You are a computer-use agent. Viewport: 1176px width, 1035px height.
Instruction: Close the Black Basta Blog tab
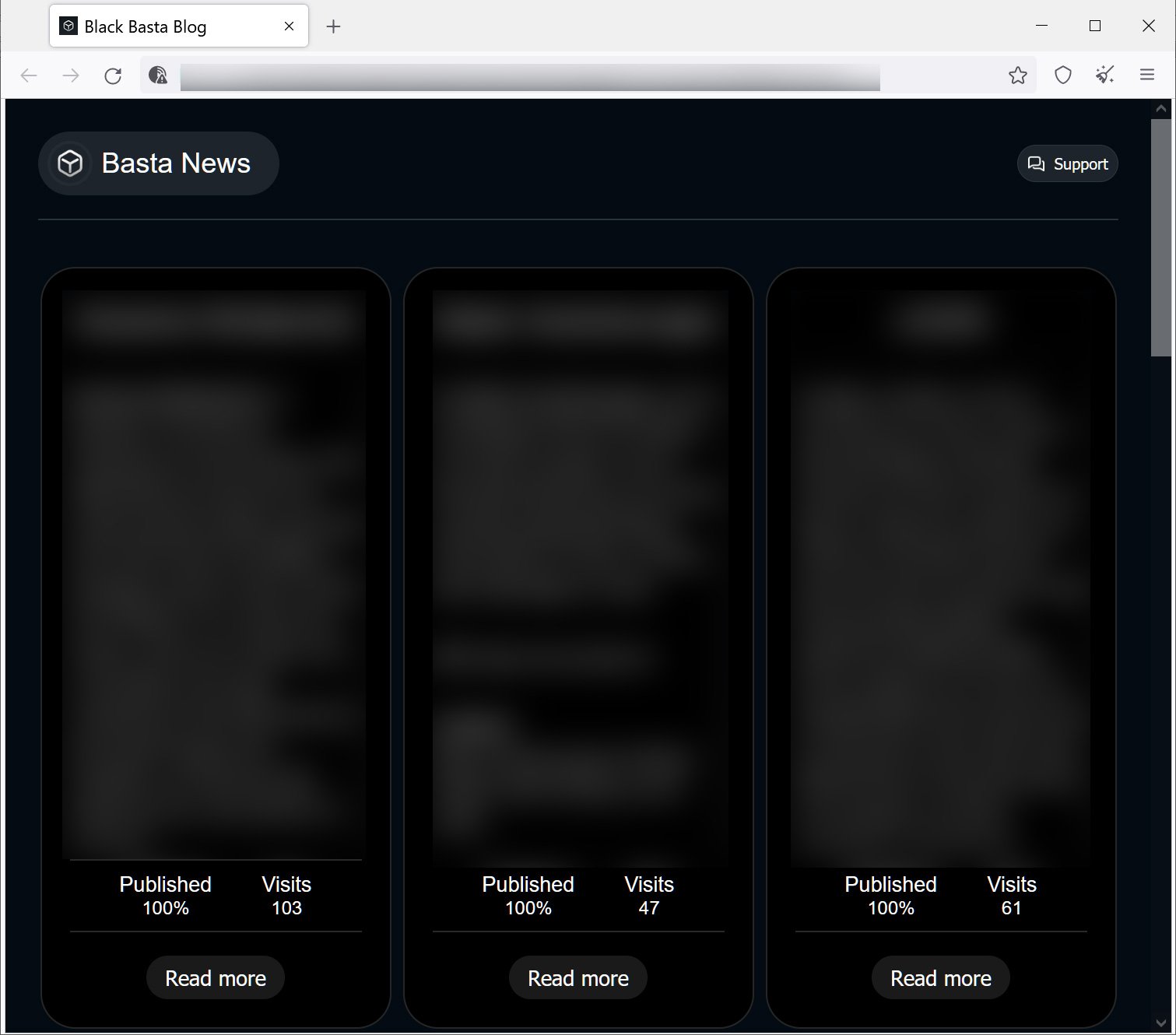pyautogui.click(x=289, y=26)
